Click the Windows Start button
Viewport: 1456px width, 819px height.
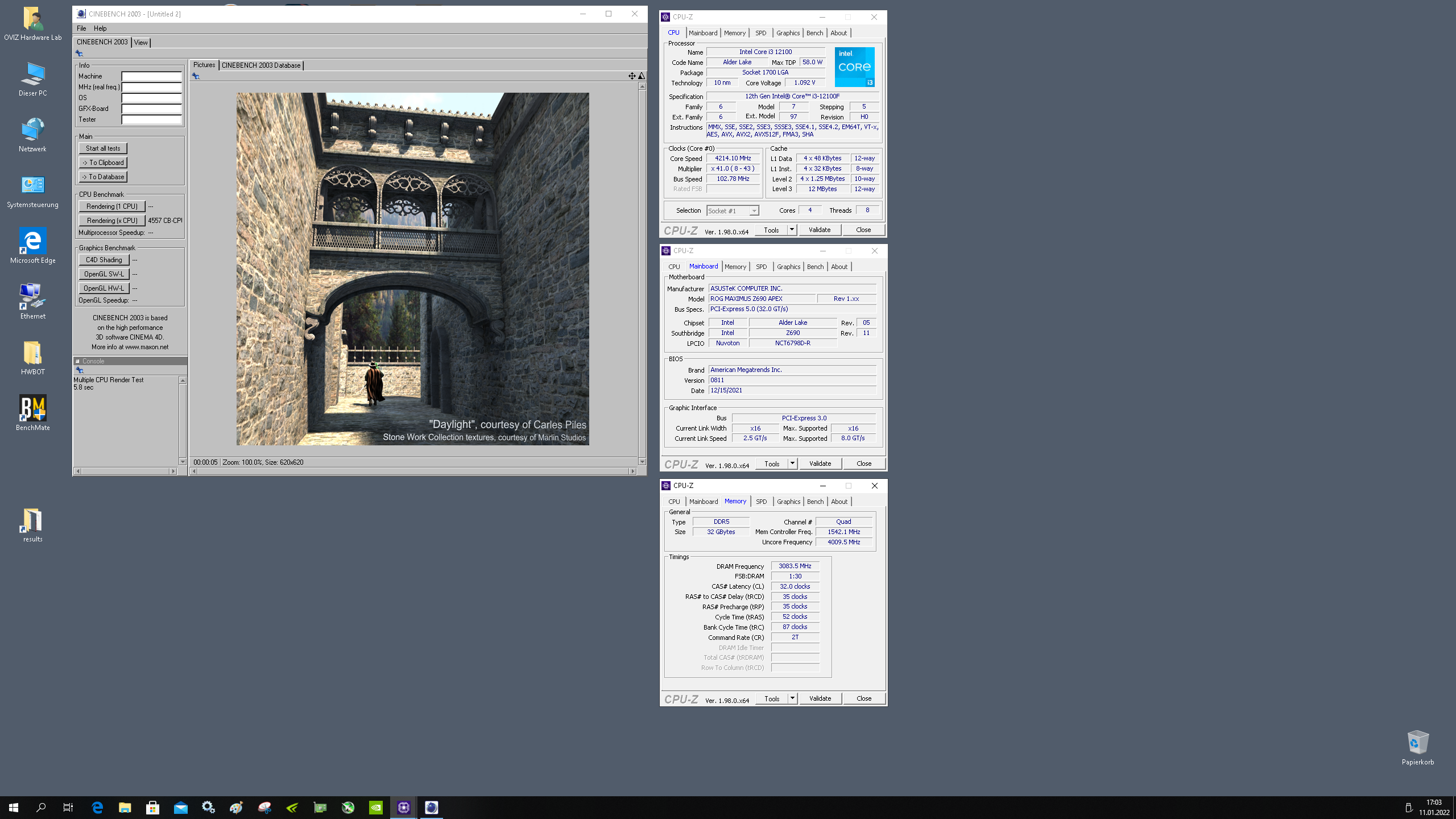14,808
